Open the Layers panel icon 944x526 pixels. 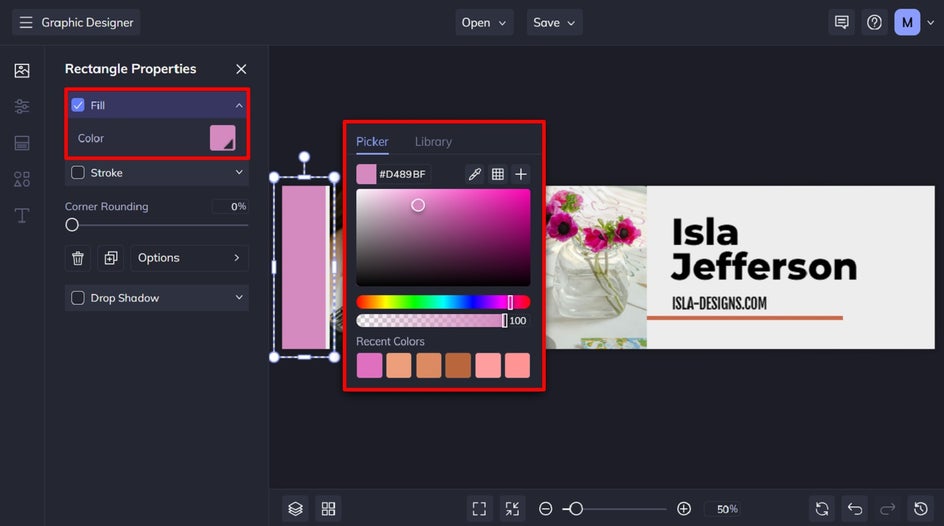pos(295,509)
